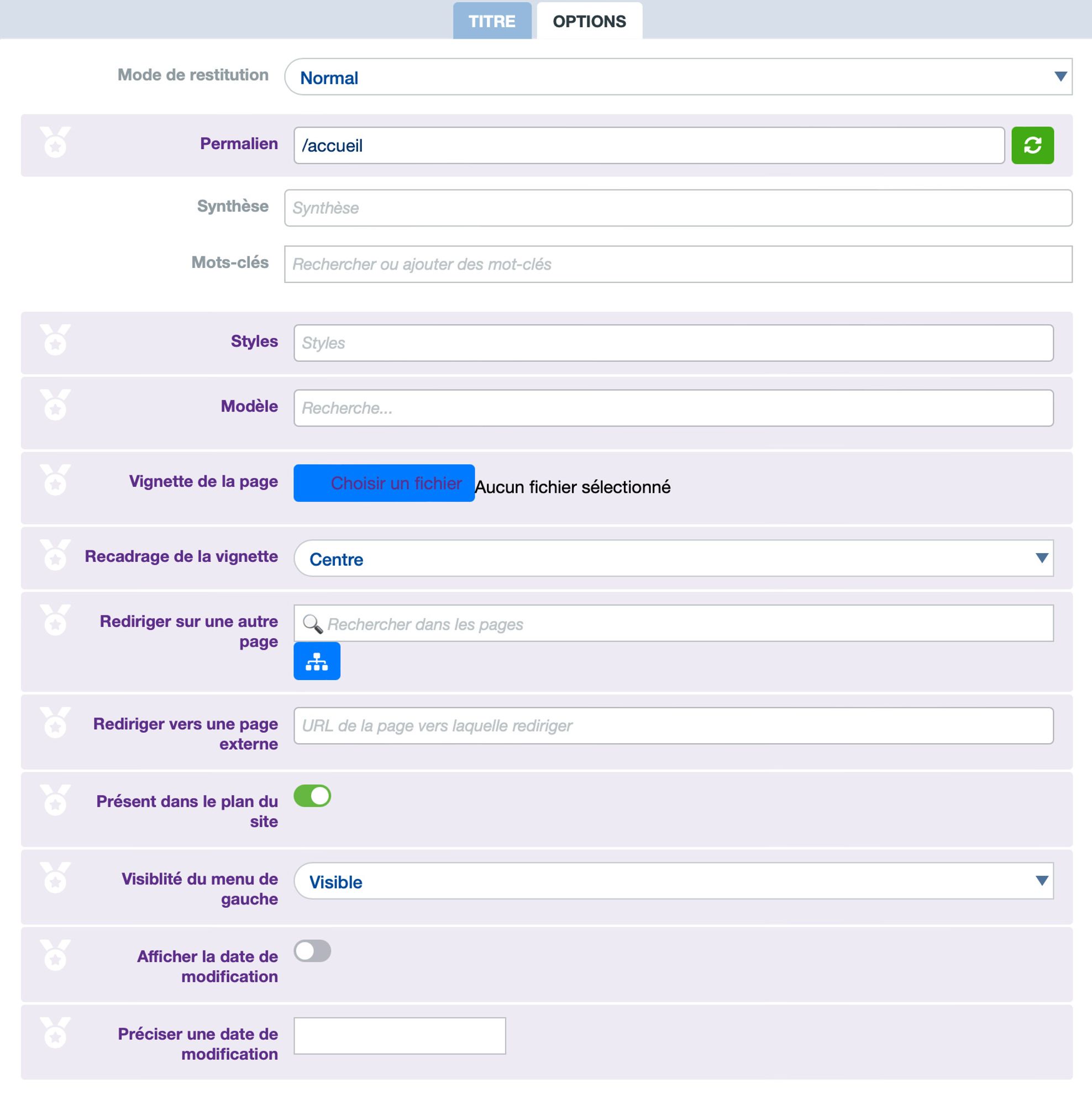Click the green refresh permalink icon
The height and width of the screenshot is (1105, 1092).
pyautogui.click(x=1032, y=145)
